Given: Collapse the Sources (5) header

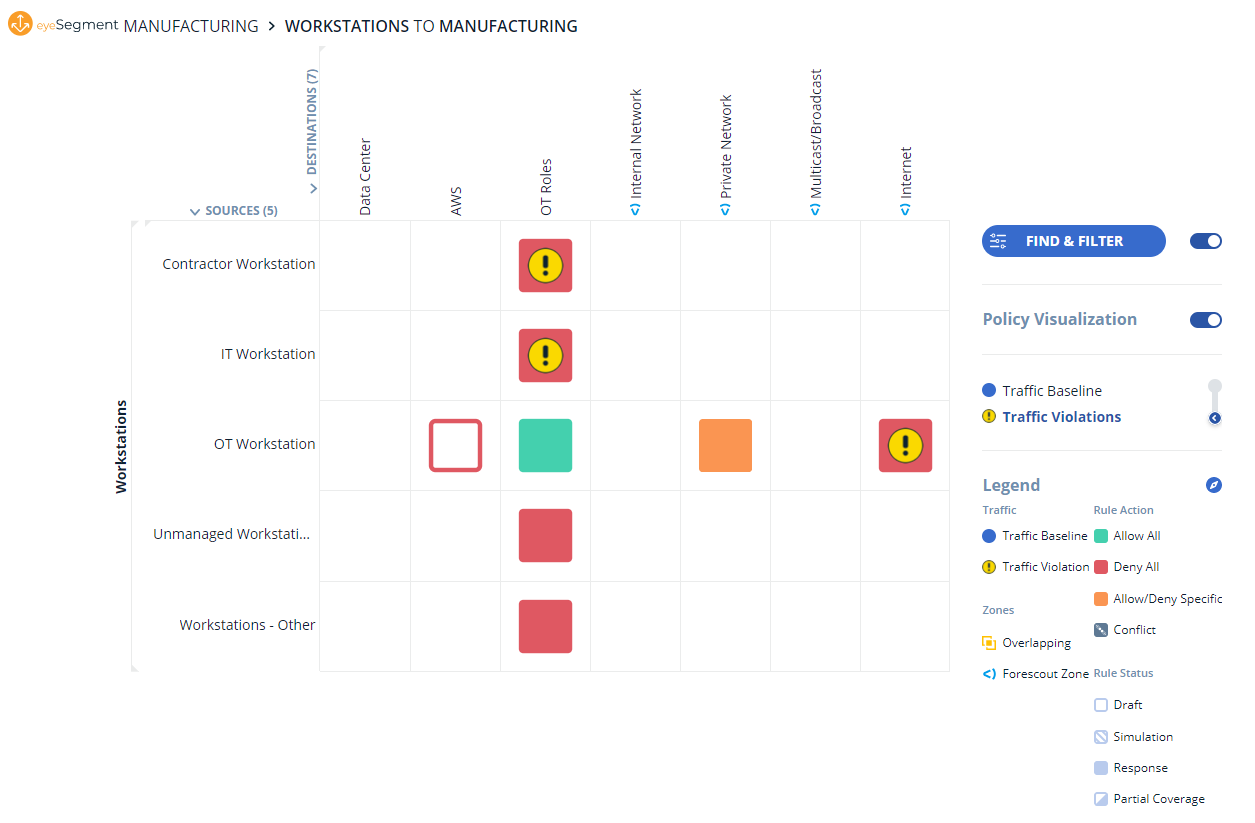Looking at the screenshot, I should coord(196,211).
